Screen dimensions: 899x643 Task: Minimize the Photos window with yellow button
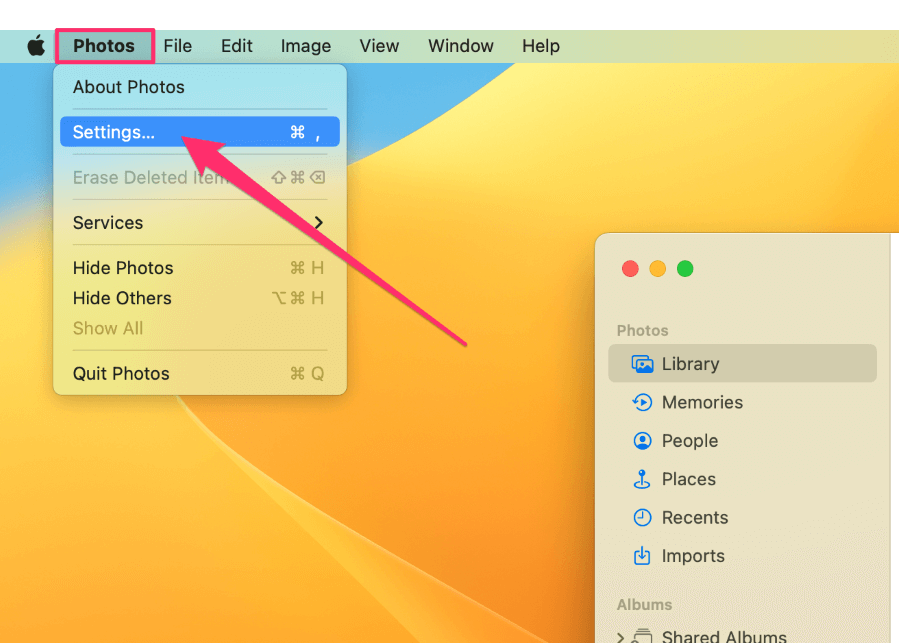click(658, 268)
